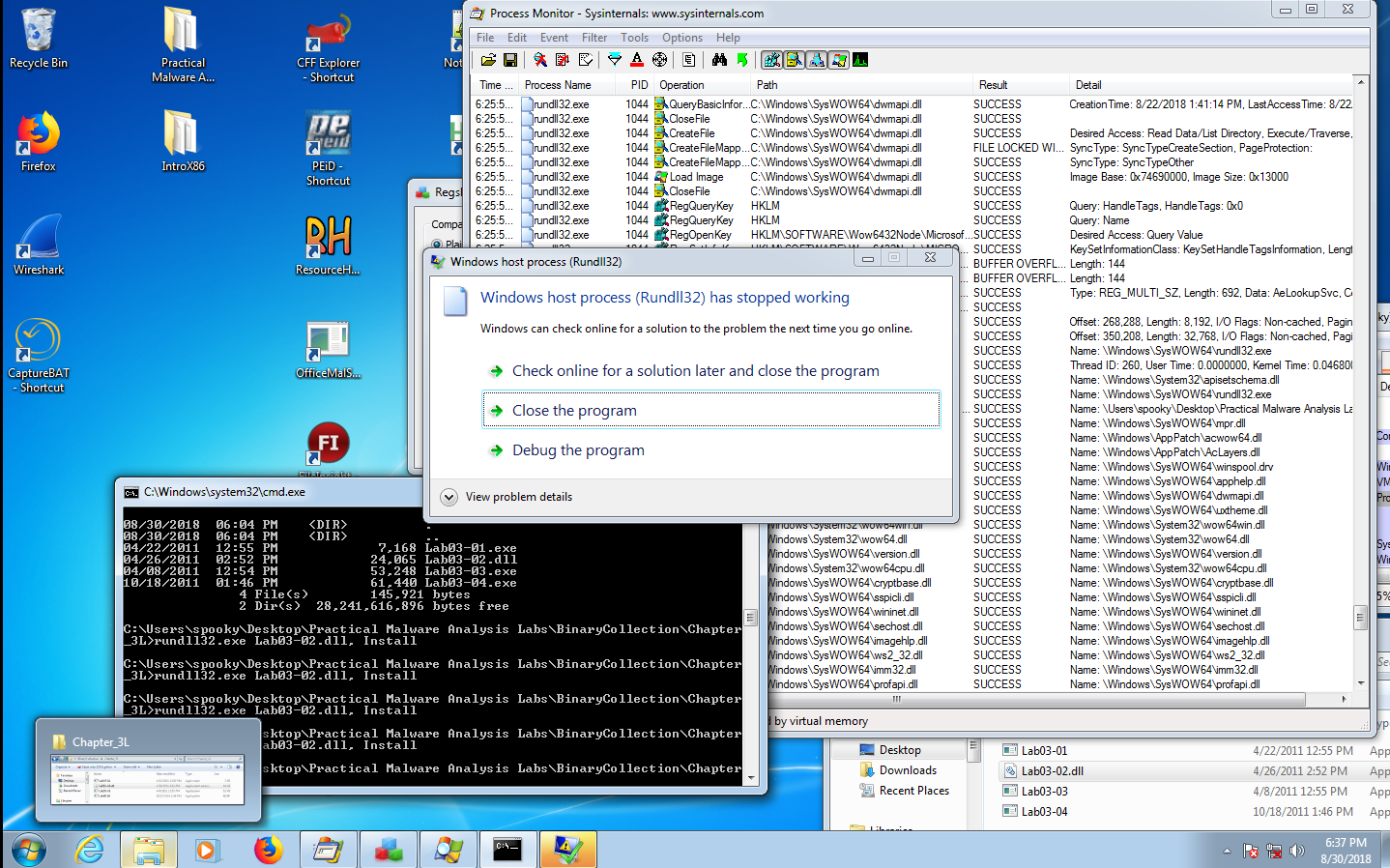Viewport: 1390px width, 868px height.
Task: Click Debug the program in the Rundll32 dialog
Action: pos(578,450)
